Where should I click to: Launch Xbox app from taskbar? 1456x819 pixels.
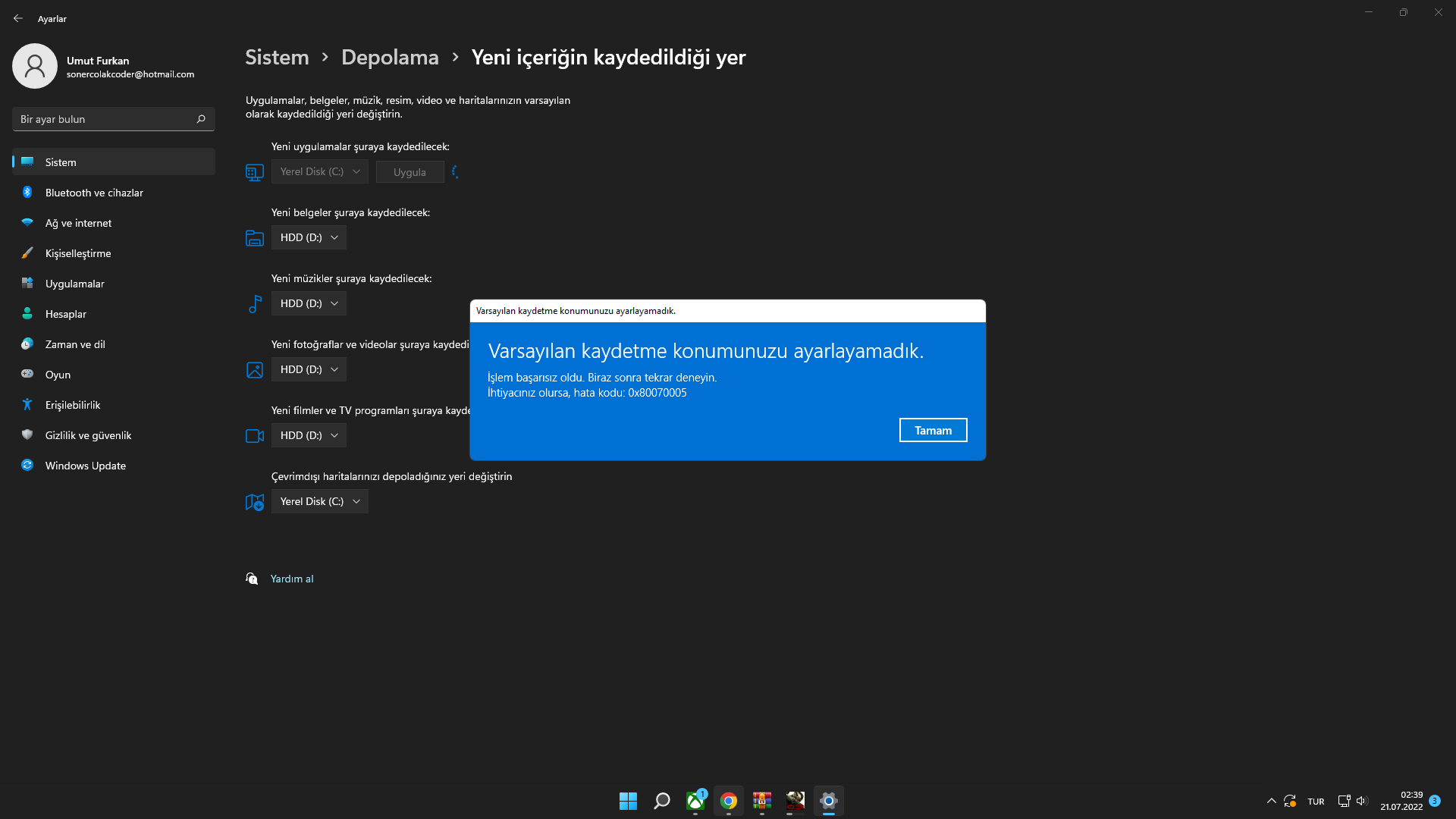click(x=695, y=801)
